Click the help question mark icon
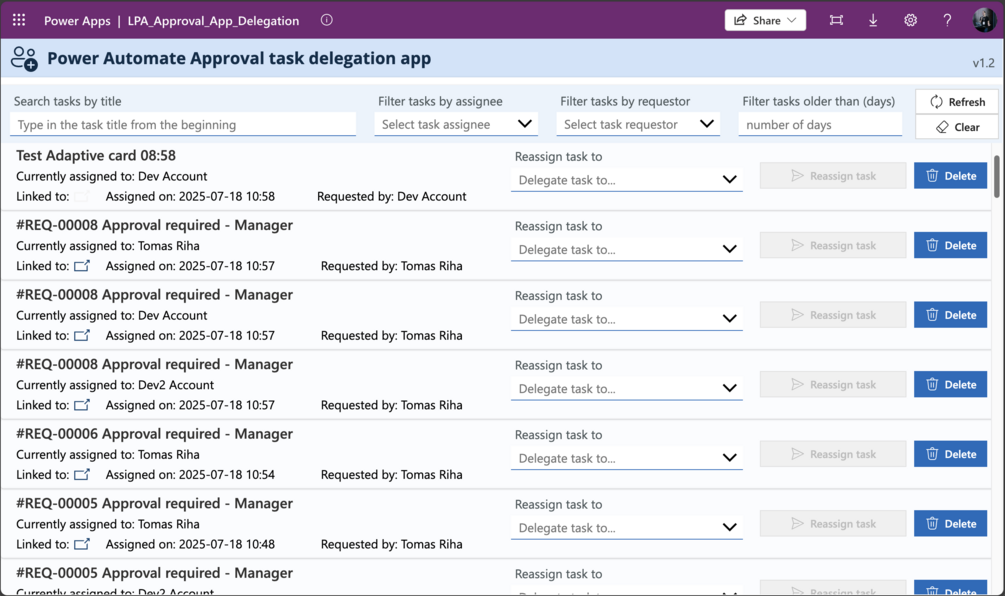 click(947, 20)
